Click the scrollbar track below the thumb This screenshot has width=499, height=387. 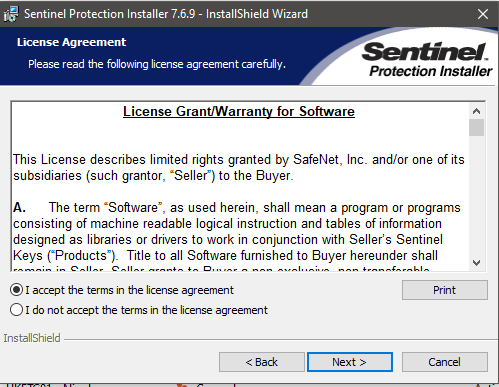tap(477, 196)
